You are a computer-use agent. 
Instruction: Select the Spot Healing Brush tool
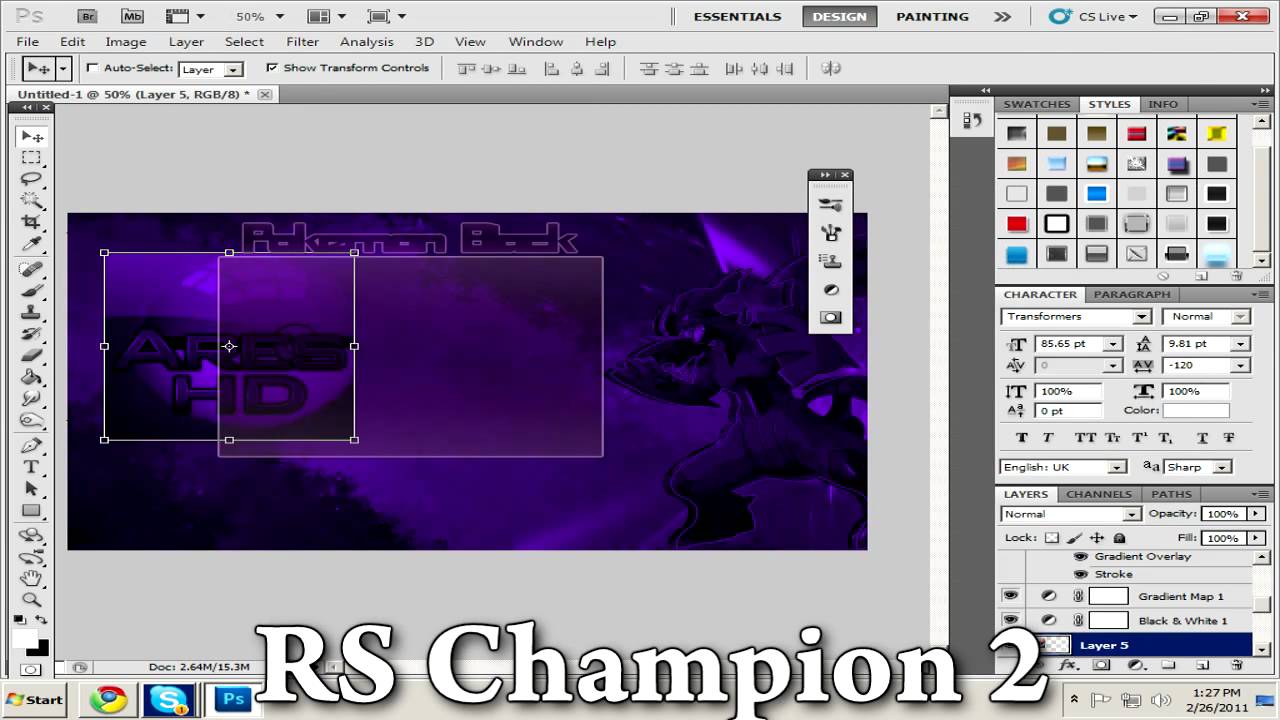(32, 269)
